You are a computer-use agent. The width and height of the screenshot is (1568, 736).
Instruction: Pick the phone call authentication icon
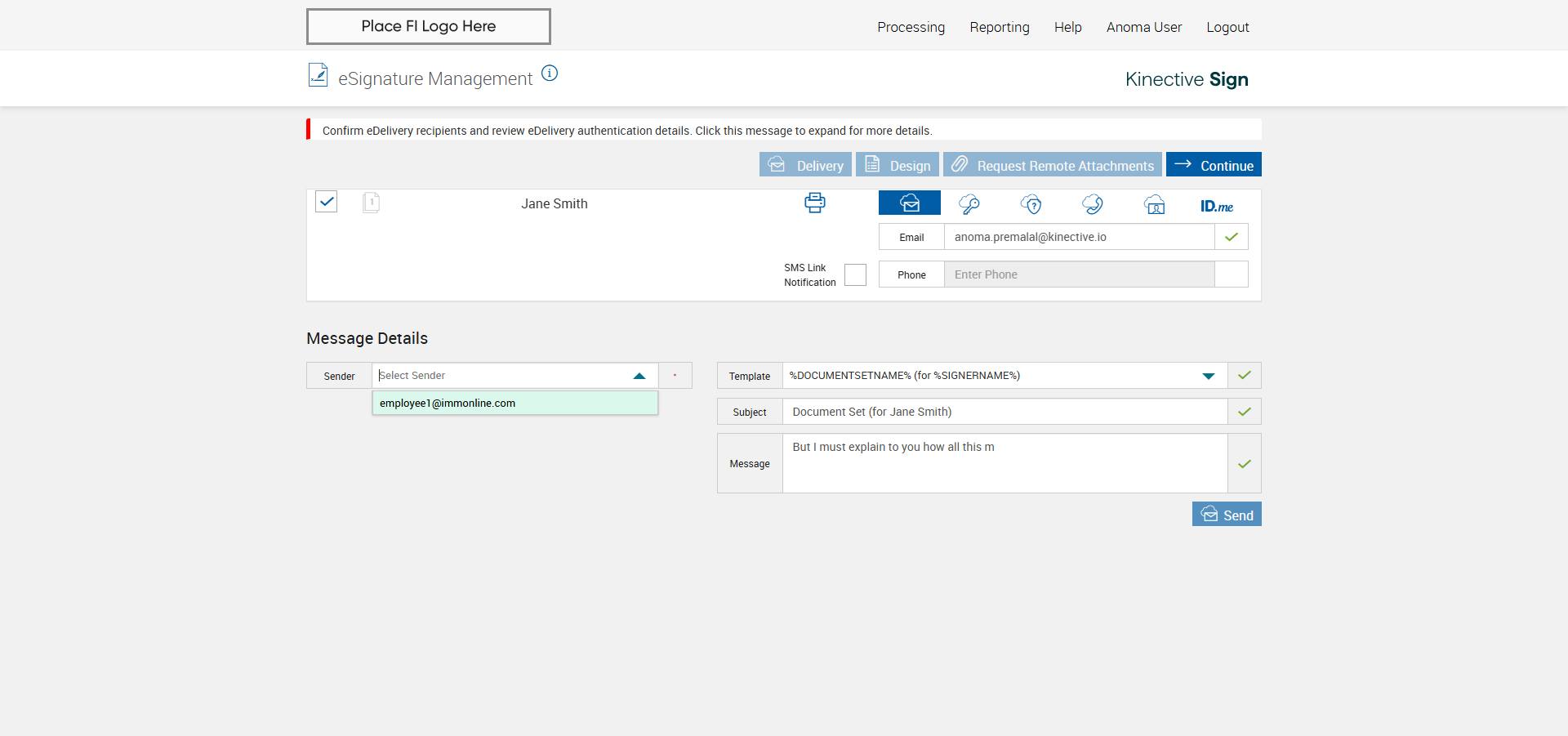coord(1093,204)
